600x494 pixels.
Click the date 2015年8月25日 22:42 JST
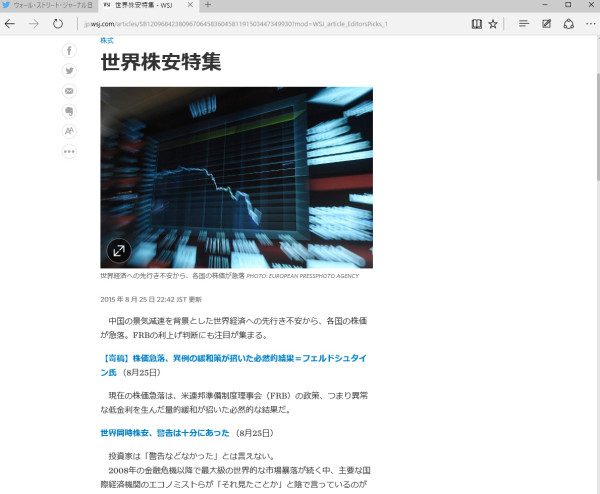click(151, 300)
